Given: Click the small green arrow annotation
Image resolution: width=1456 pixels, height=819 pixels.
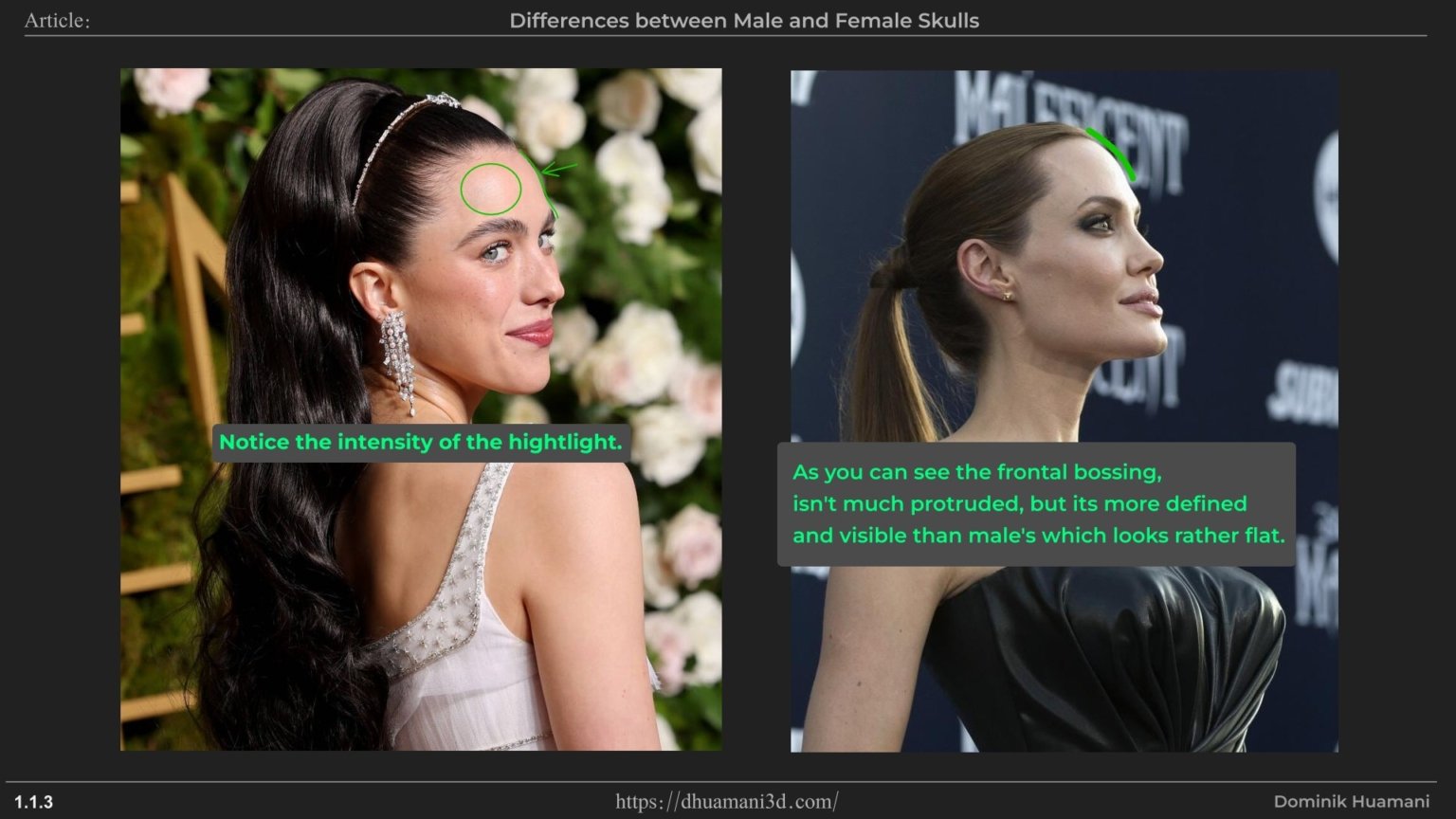Looking at the screenshot, I should pyautogui.click(x=557, y=170).
